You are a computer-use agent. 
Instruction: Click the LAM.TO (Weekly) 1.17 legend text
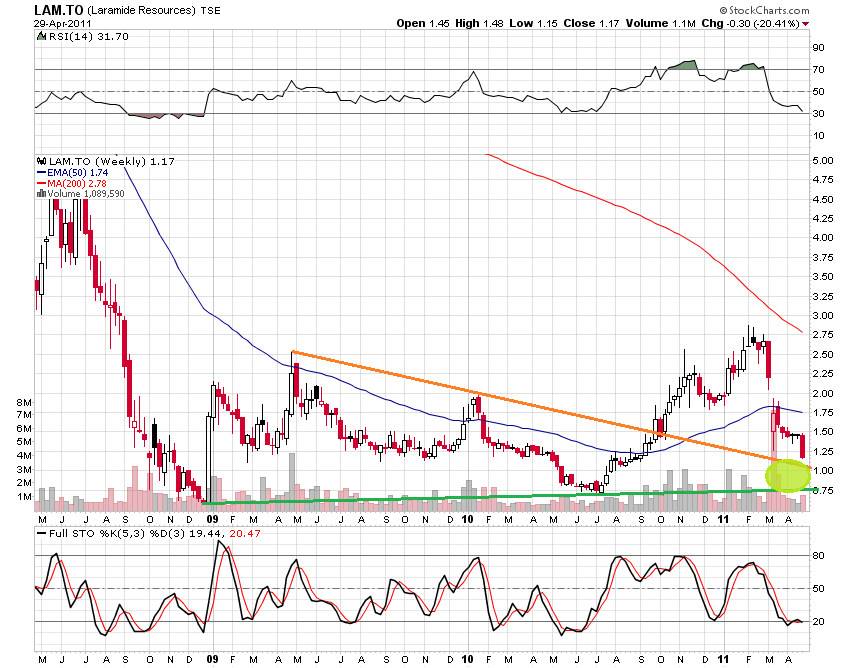click(x=112, y=161)
